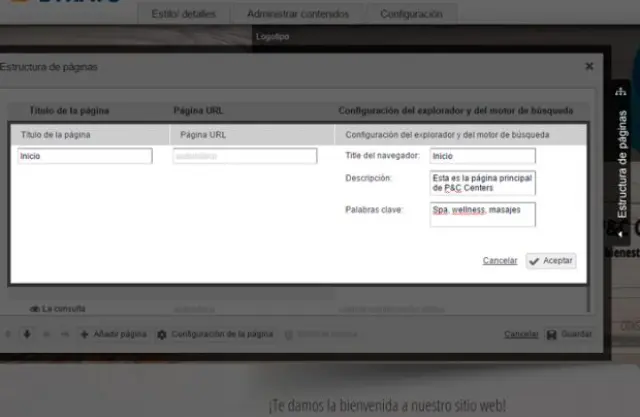Click the Aceptar button in the page settings
640x417 pixels.
[x=551, y=260]
